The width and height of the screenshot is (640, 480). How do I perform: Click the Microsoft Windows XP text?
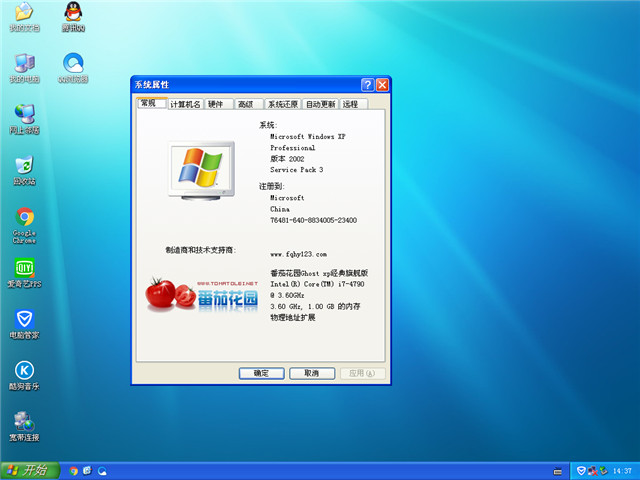pyautogui.click(x=307, y=137)
